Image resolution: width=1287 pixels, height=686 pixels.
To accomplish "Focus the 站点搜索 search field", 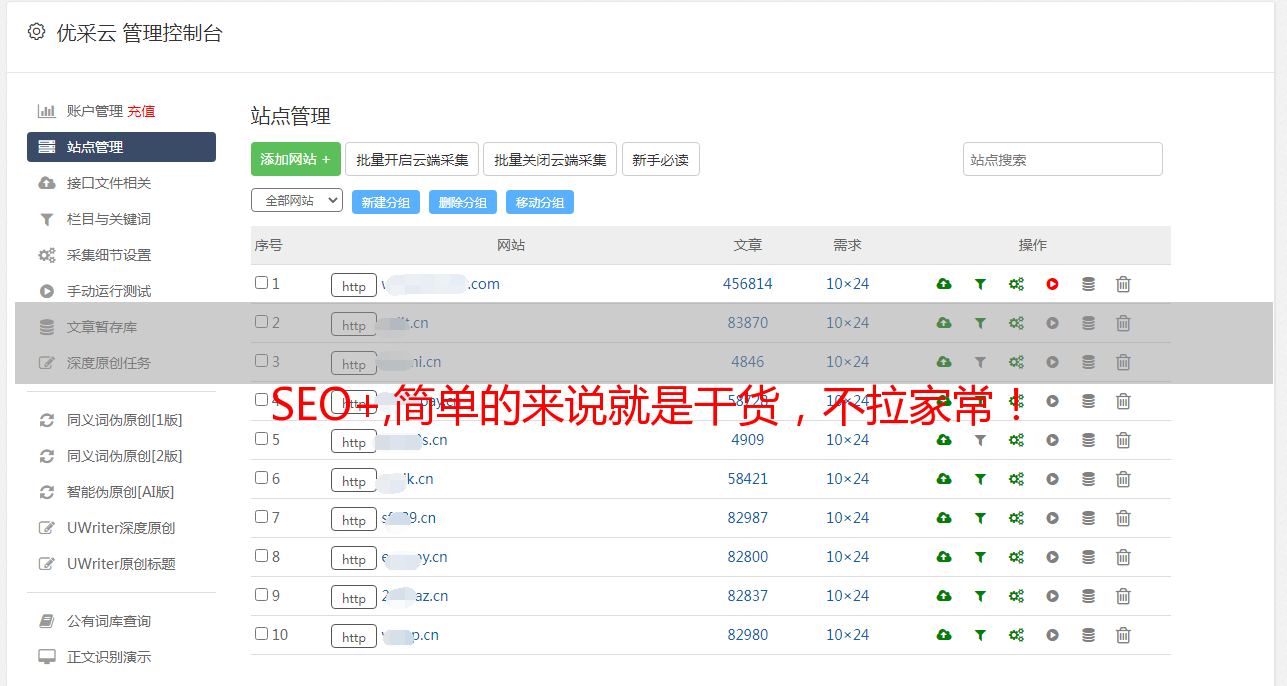I will (1063, 159).
